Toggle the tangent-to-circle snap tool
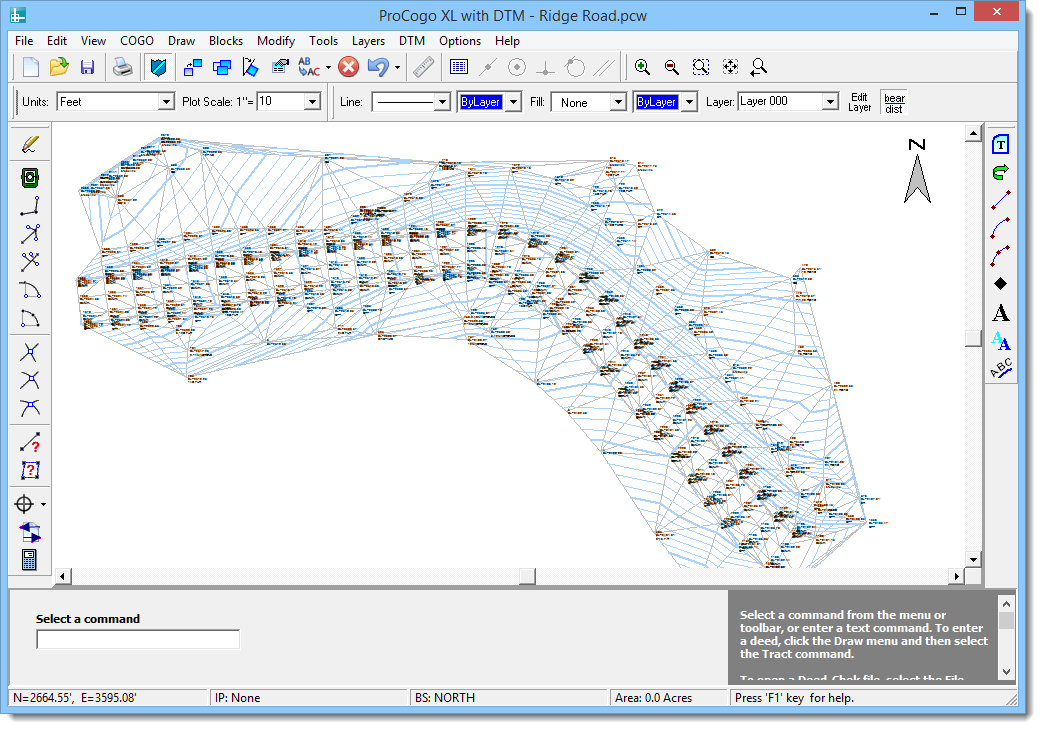1041x729 pixels. pyautogui.click(x=574, y=67)
